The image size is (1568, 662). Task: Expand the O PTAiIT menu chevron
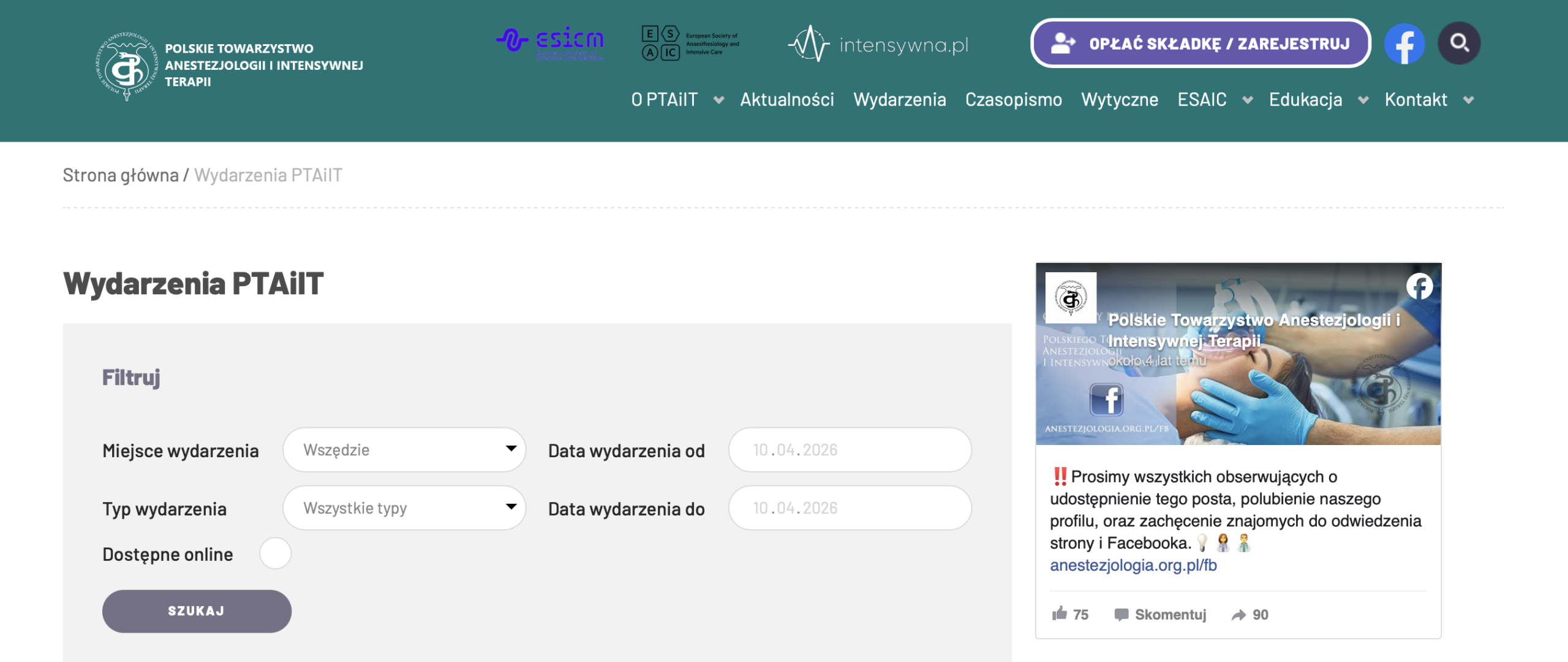[x=719, y=100]
